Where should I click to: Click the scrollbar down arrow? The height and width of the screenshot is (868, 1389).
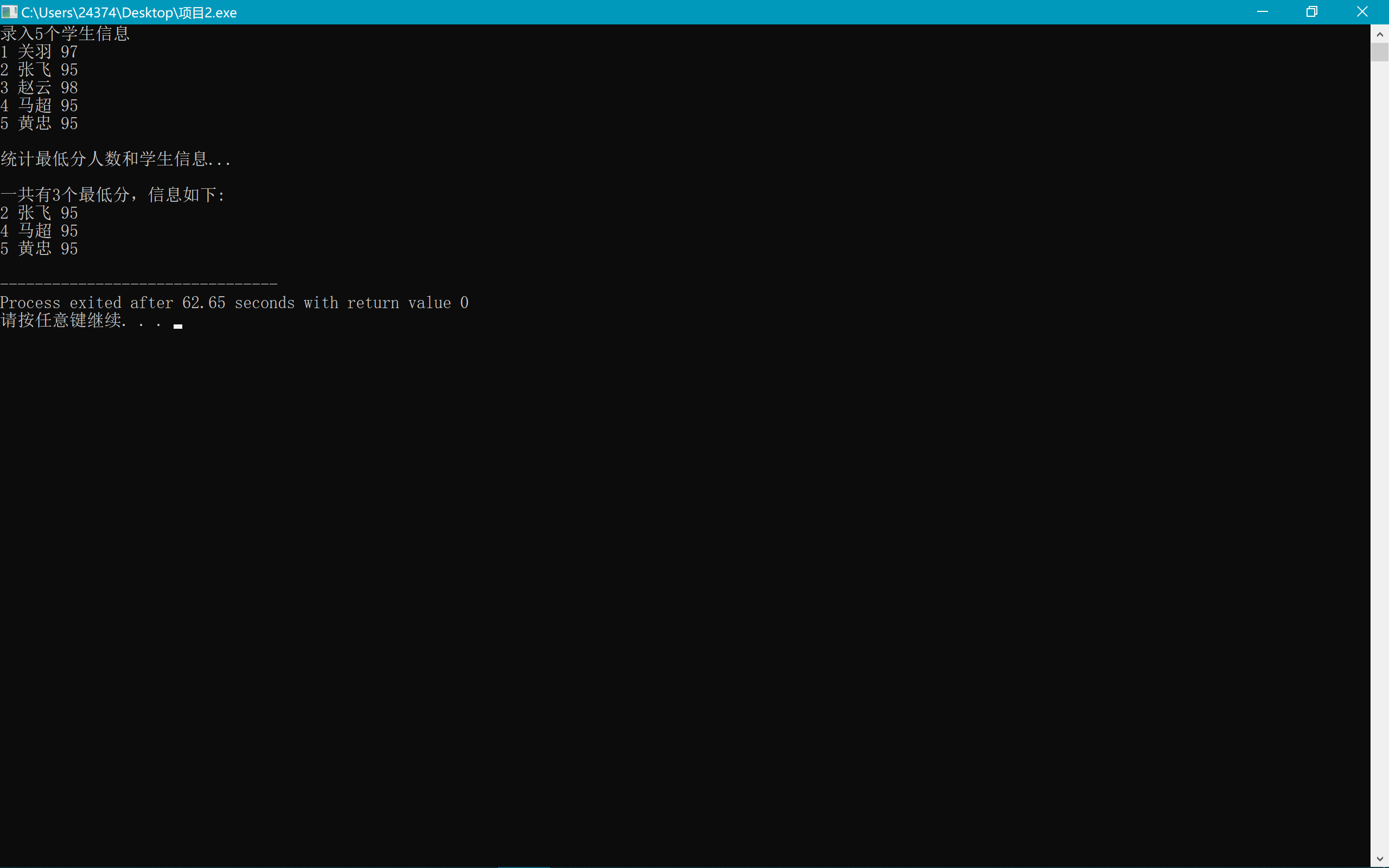click(1379, 859)
